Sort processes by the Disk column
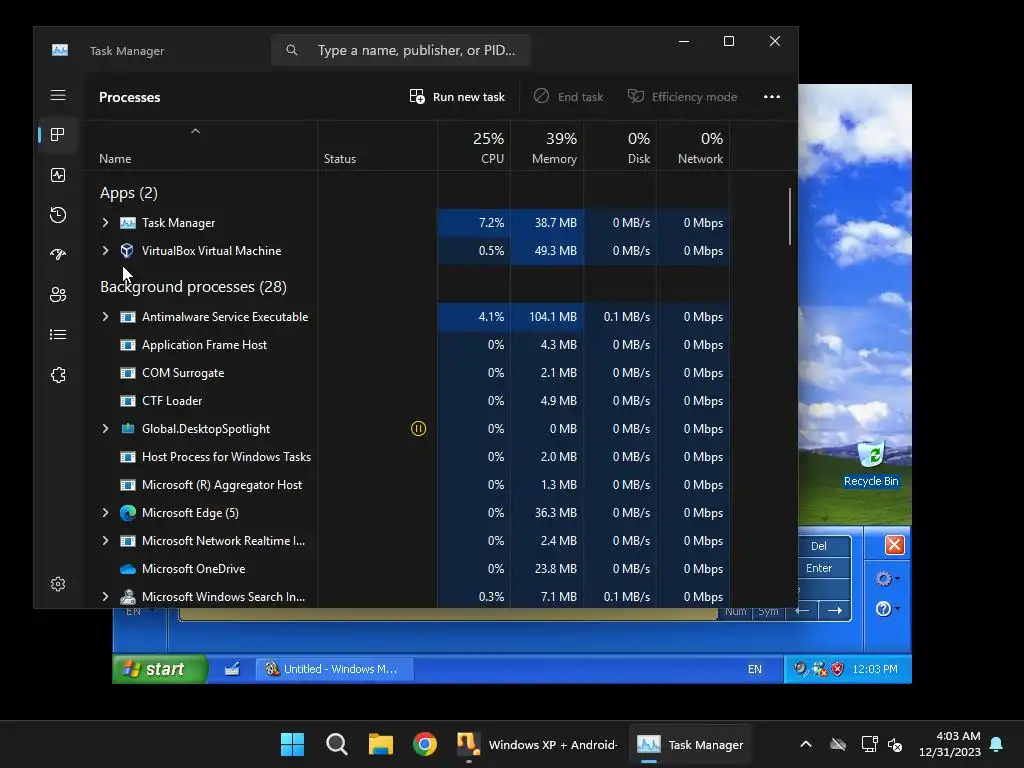This screenshot has width=1024, height=768. point(620,147)
